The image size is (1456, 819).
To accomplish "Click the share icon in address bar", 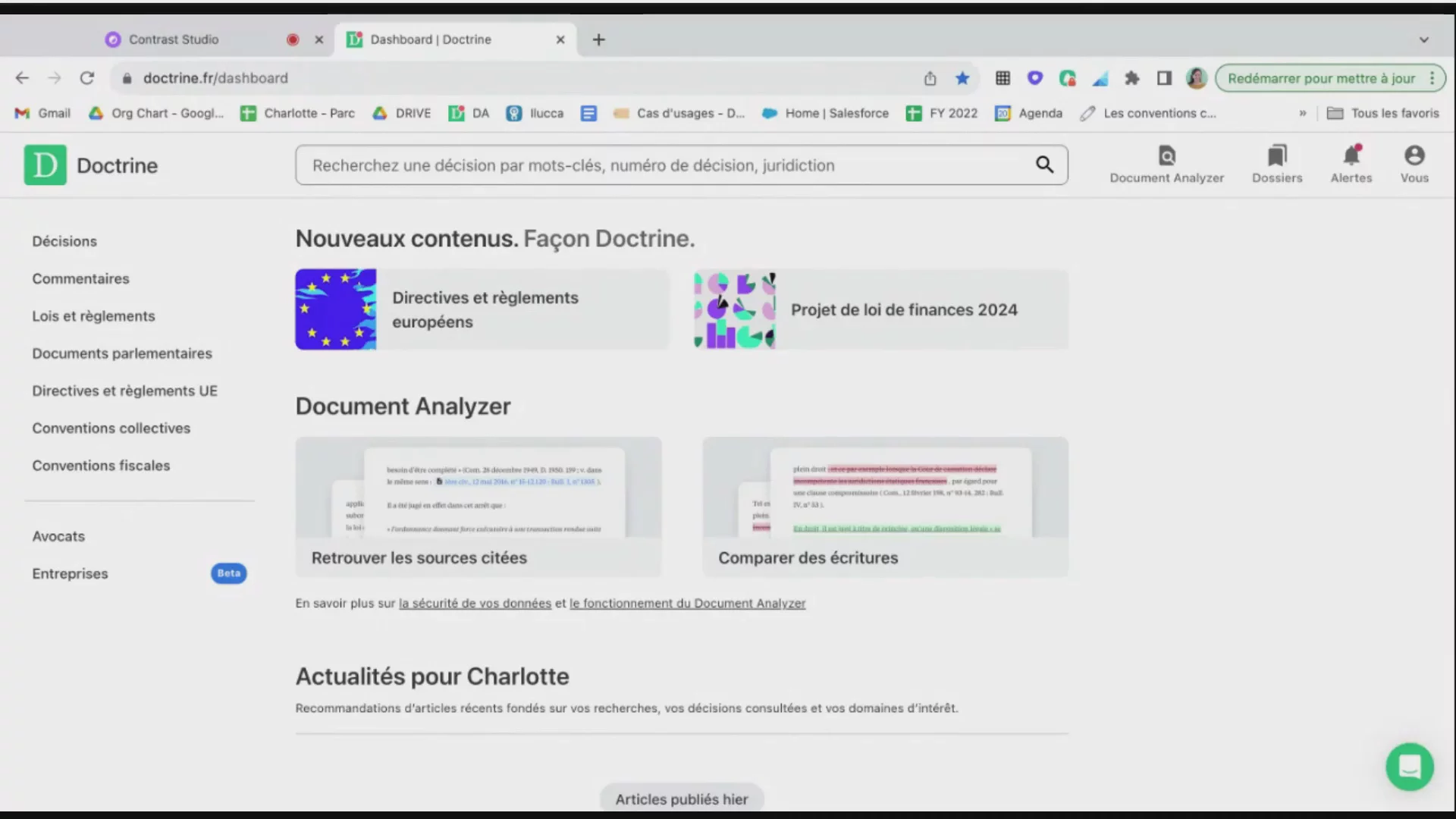I will point(930,78).
